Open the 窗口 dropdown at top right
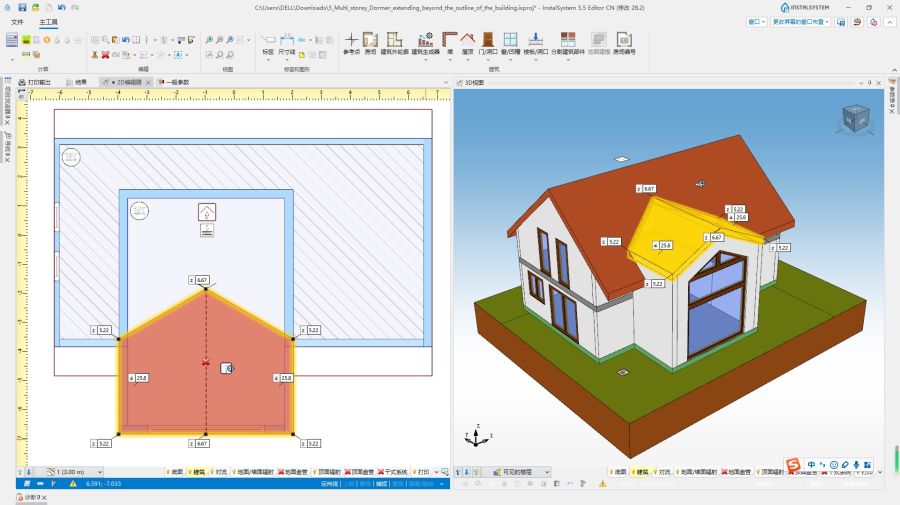Image resolution: width=900 pixels, height=505 pixels. (x=754, y=20)
